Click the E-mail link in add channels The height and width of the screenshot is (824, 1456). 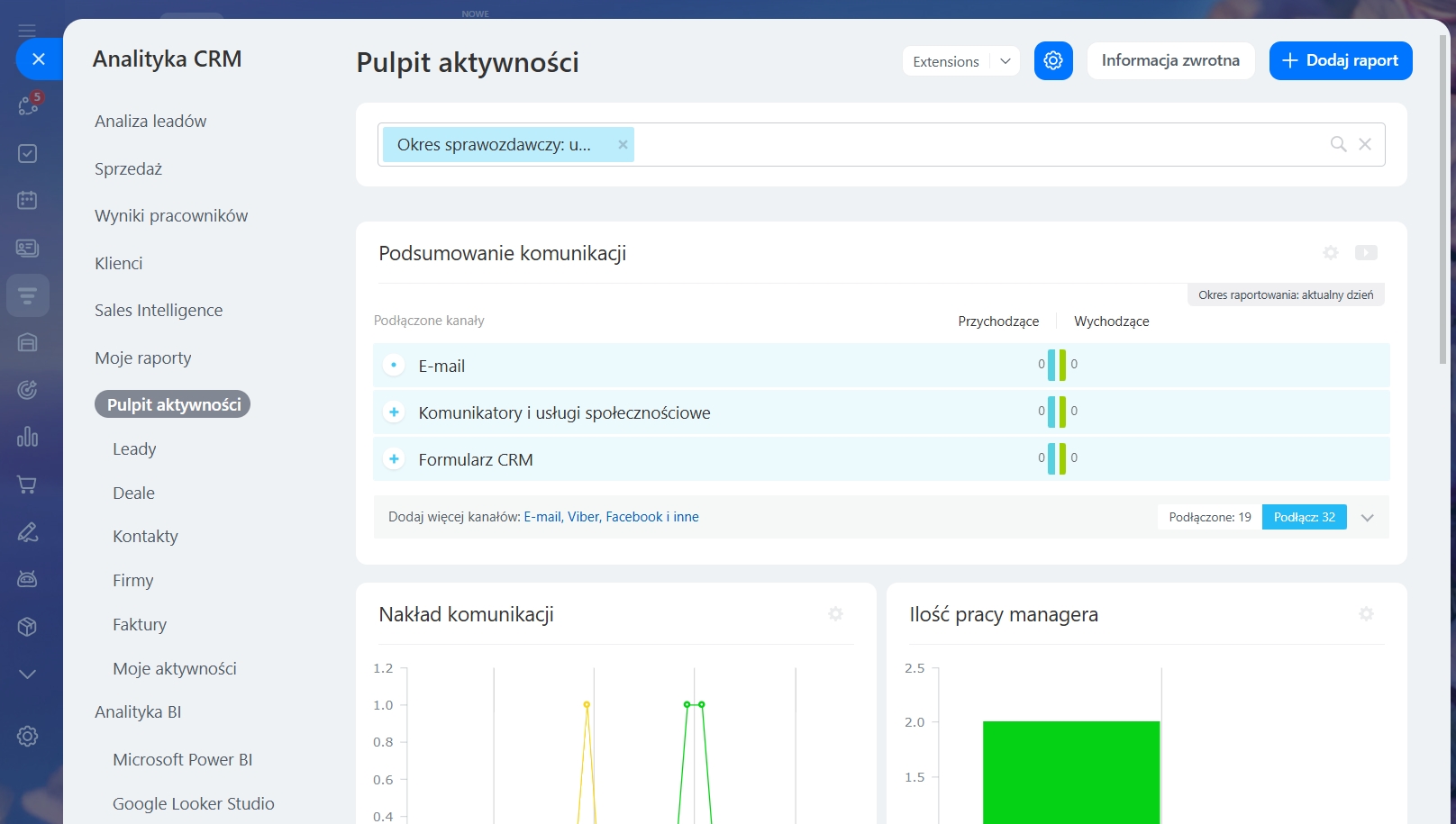(x=541, y=517)
